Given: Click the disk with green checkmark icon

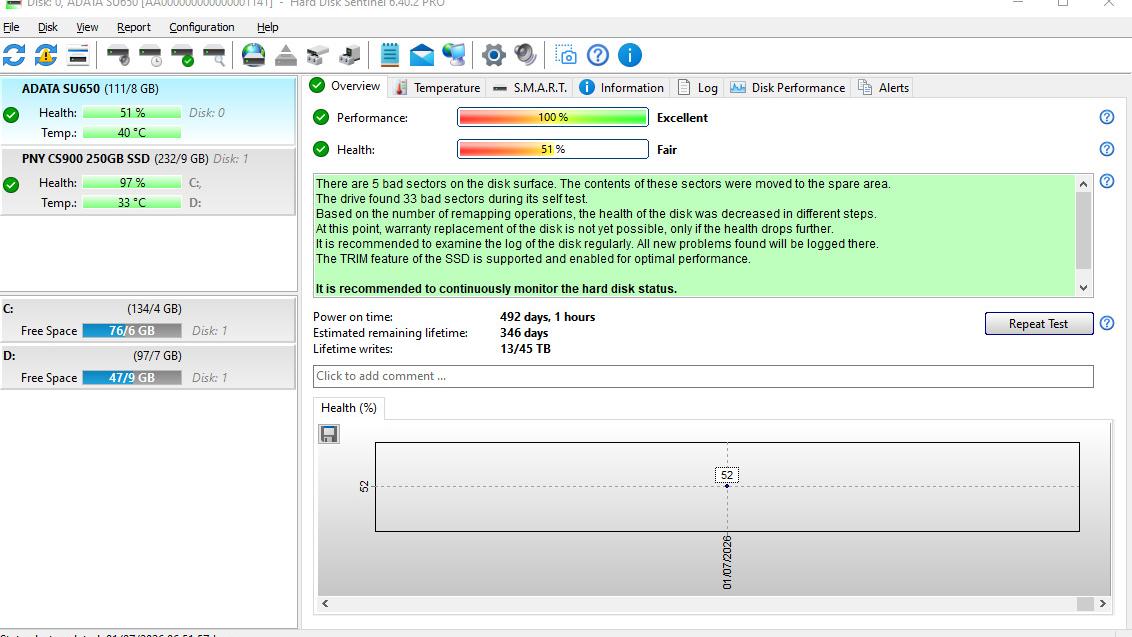Looking at the screenshot, I should 182,55.
